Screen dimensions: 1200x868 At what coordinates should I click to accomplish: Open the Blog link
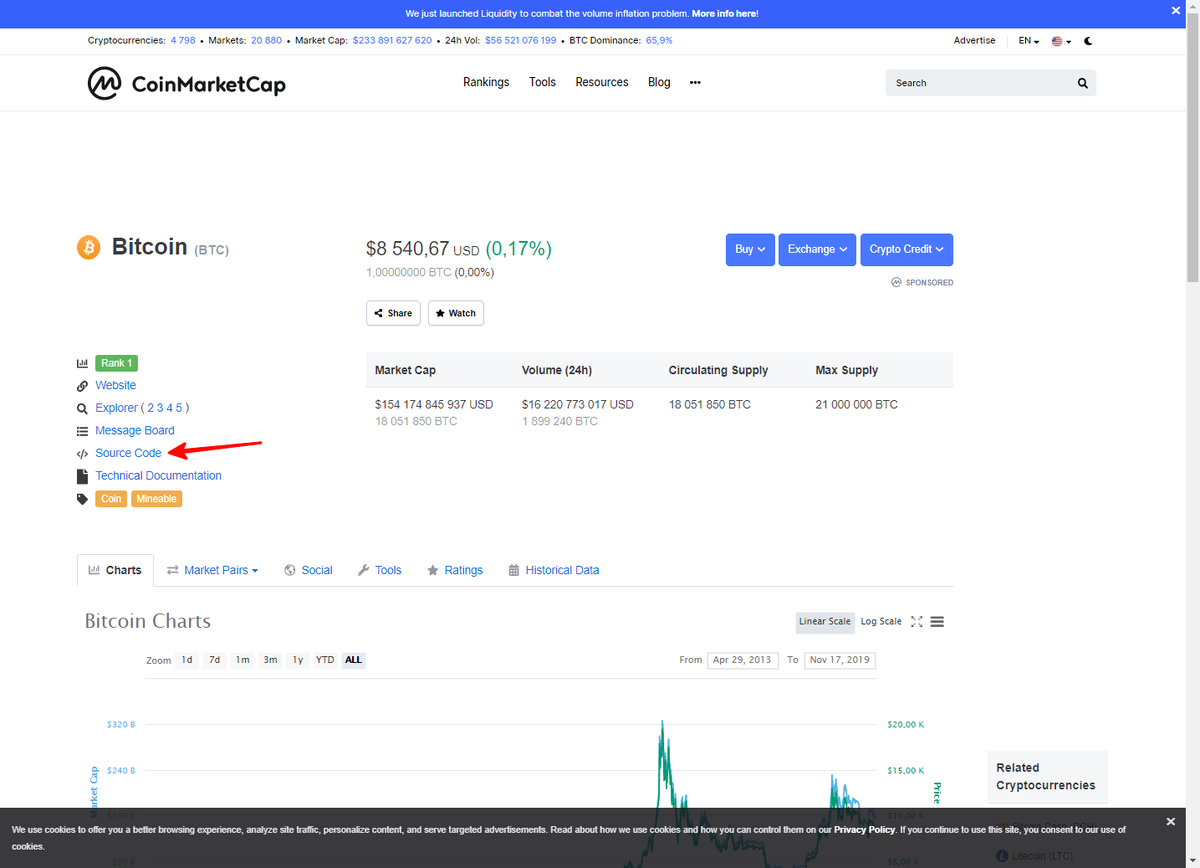coord(659,82)
